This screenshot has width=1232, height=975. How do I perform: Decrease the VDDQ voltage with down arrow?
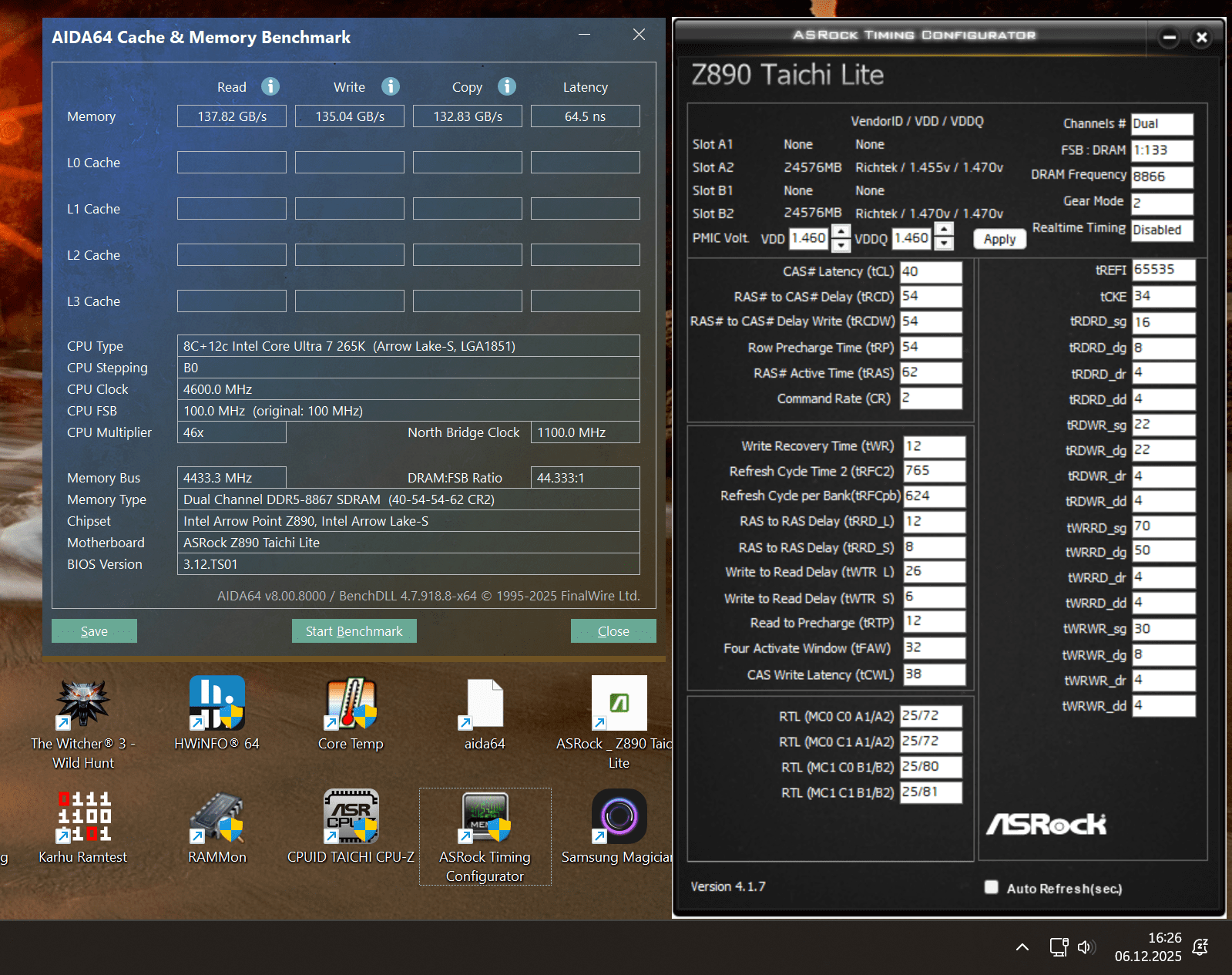(x=945, y=244)
